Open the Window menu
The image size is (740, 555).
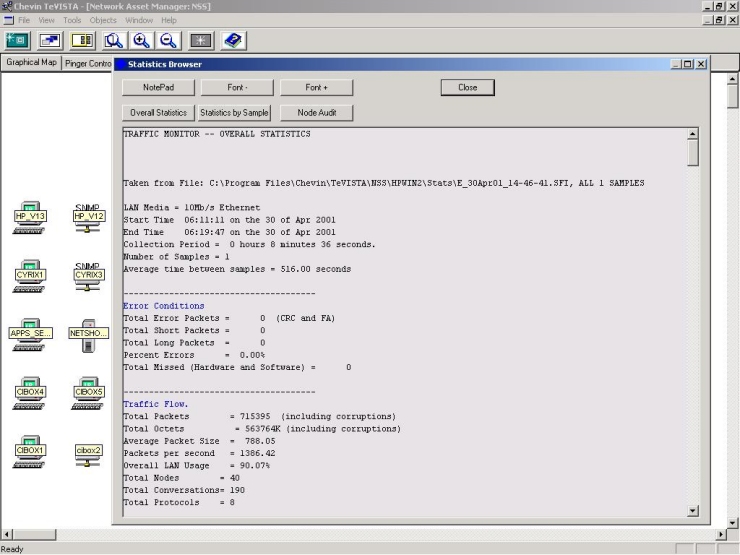pyautogui.click(x=139, y=20)
